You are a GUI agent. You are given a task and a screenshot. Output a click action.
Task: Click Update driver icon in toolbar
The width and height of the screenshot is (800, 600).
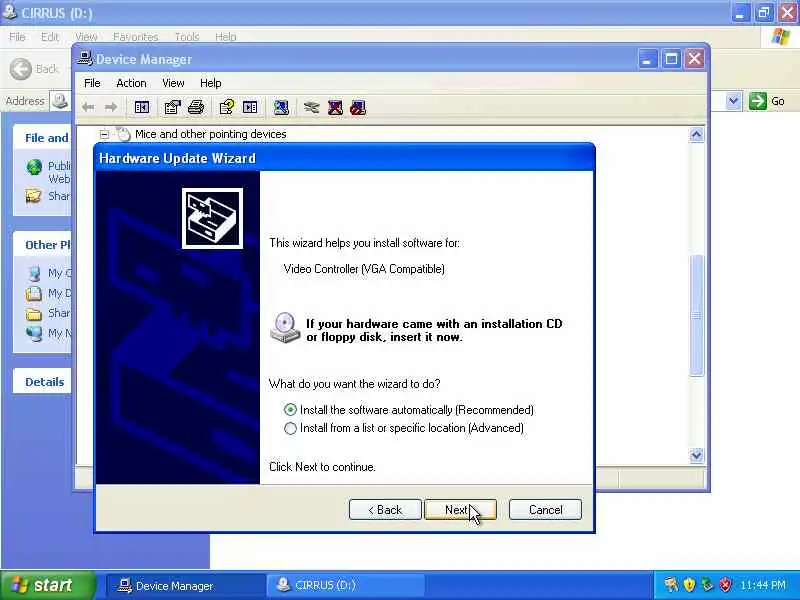311,107
